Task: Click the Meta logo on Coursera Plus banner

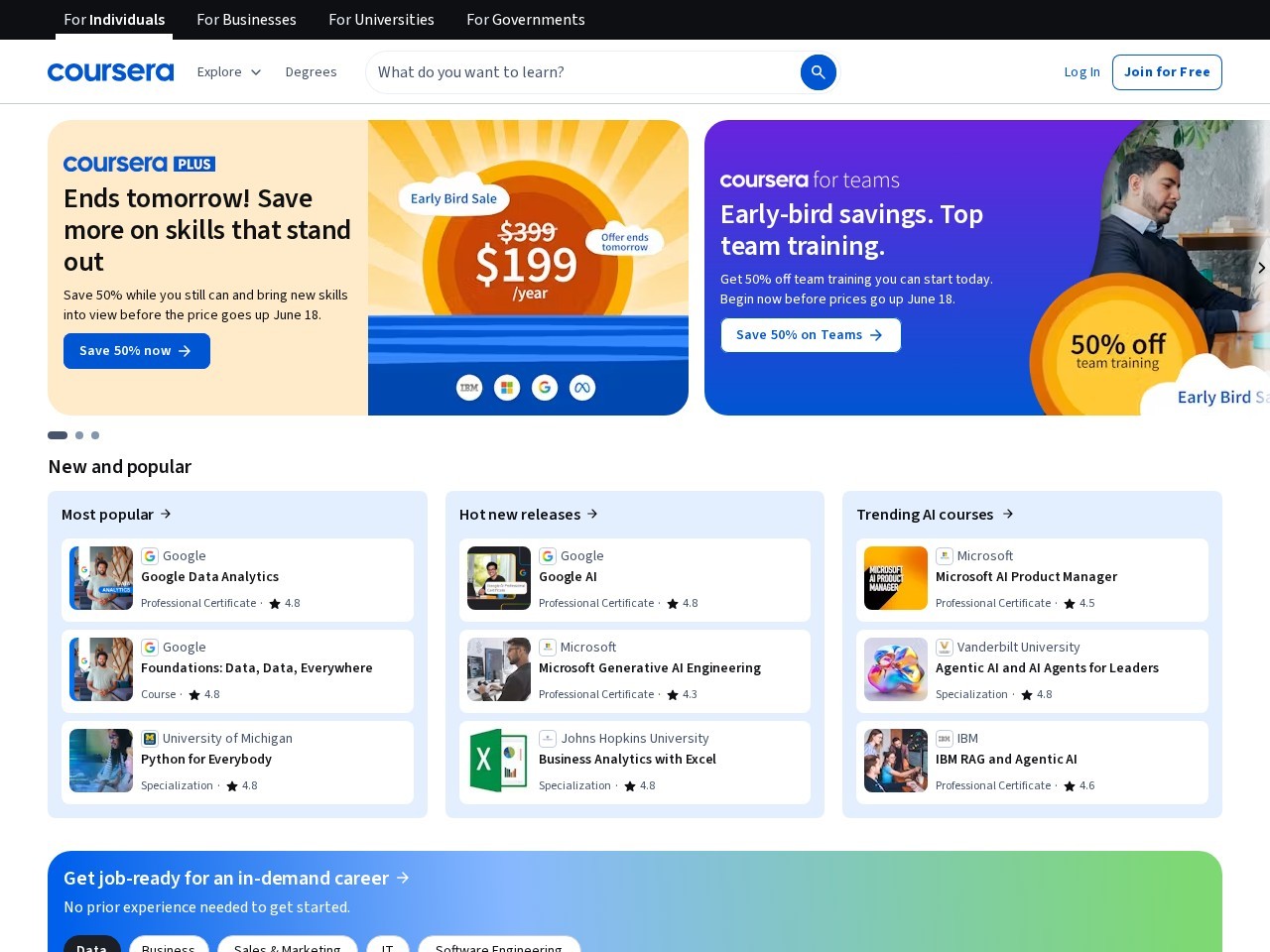Action: (x=582, y=388)
